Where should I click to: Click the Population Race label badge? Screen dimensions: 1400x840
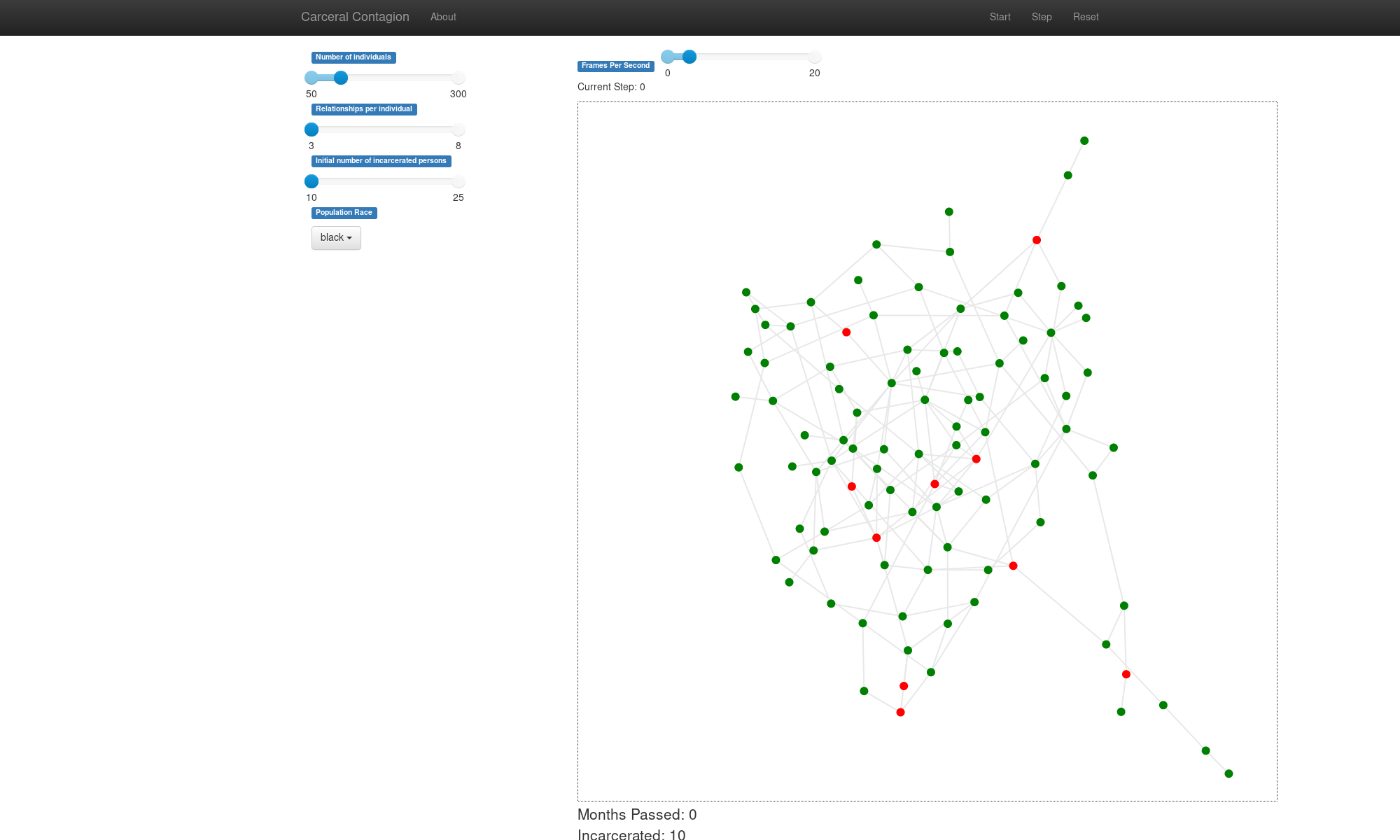344,213
